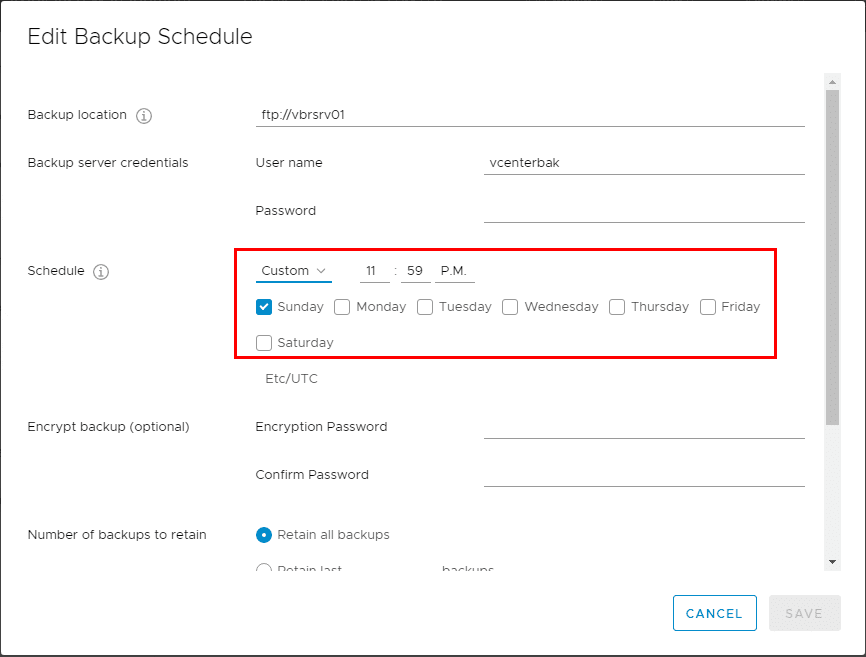Click the Encryption Password field
Screen dimensions: 866x657
coord(644,426)
